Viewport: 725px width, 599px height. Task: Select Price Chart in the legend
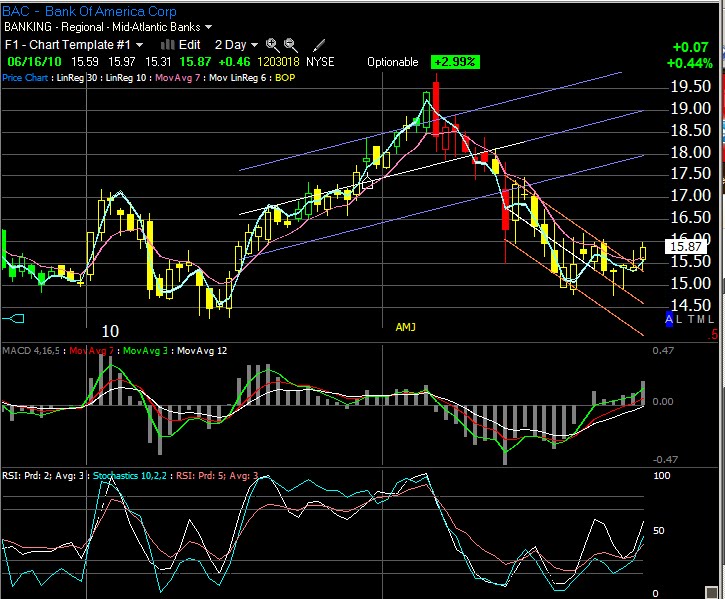click(25, 78)
